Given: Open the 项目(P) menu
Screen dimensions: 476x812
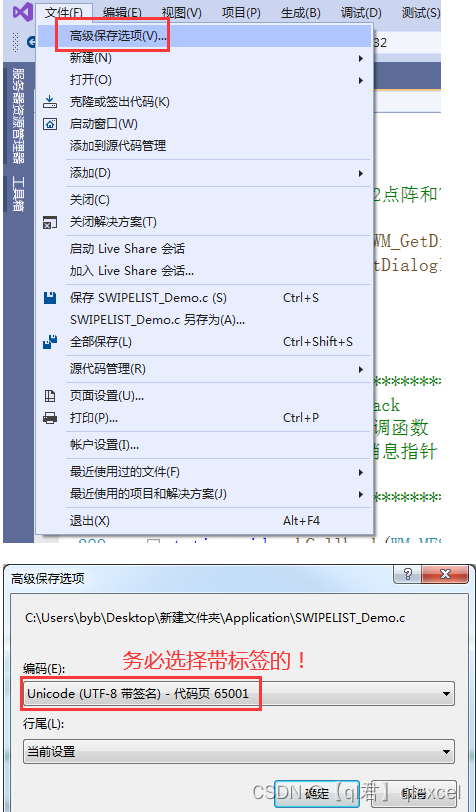Looking at the screenshot, I should pos(241,12).
